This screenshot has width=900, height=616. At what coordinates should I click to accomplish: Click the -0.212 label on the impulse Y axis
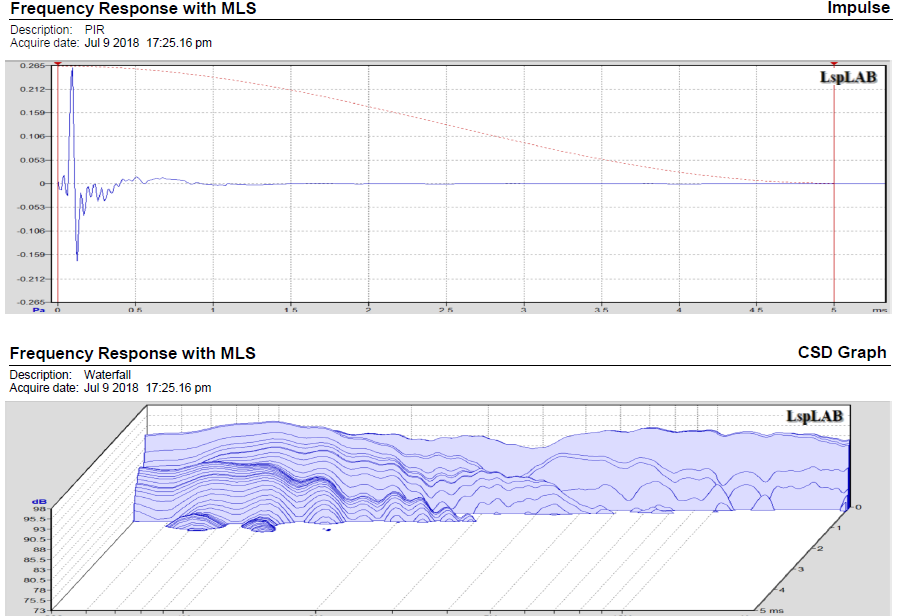pos(31,279)
